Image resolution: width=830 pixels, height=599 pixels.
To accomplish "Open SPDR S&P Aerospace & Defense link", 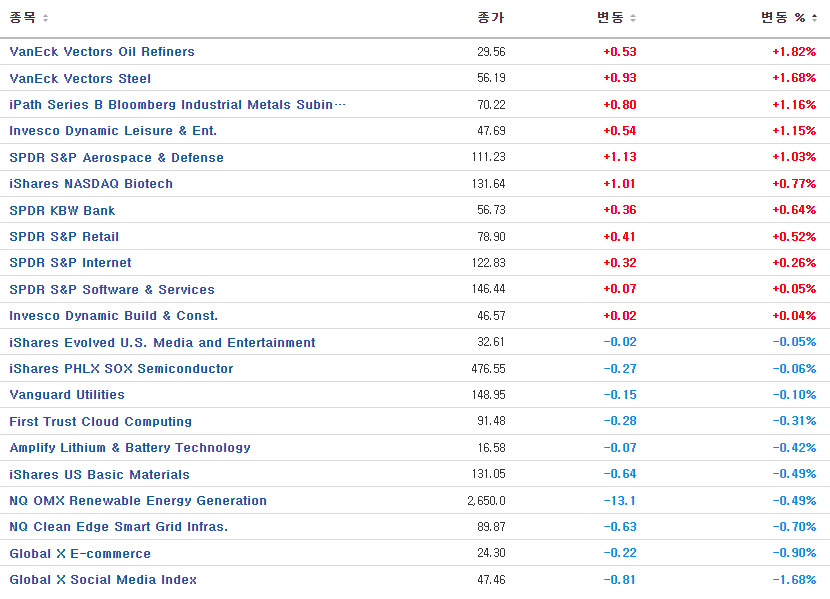I will 116,157.
